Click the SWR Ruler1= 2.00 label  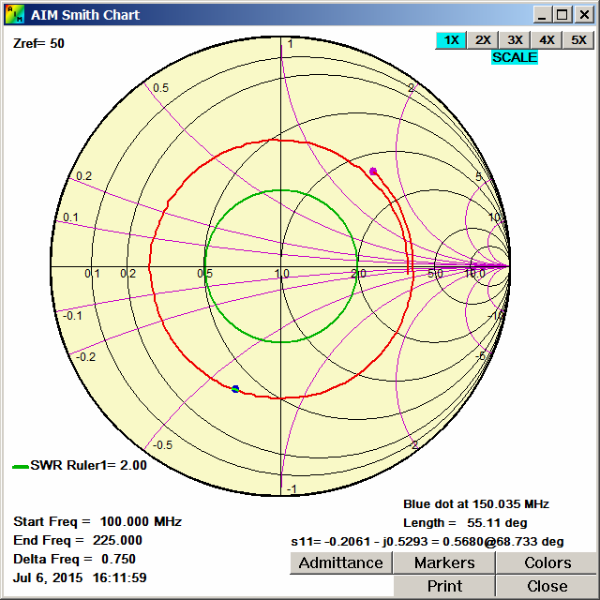pos(88,465)
